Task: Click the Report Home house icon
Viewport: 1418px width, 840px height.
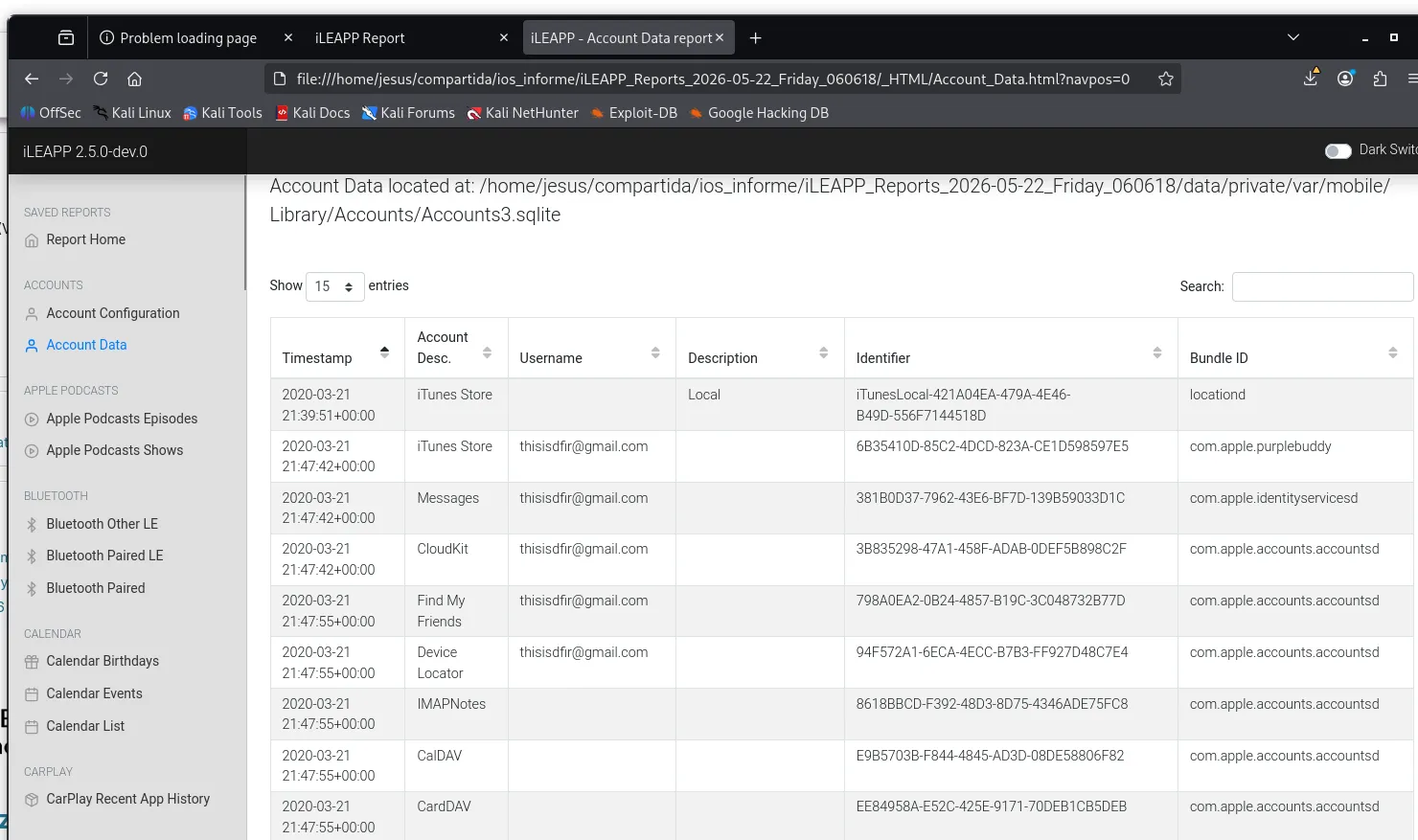Action: pyautogui.click(x=32, y=240)
